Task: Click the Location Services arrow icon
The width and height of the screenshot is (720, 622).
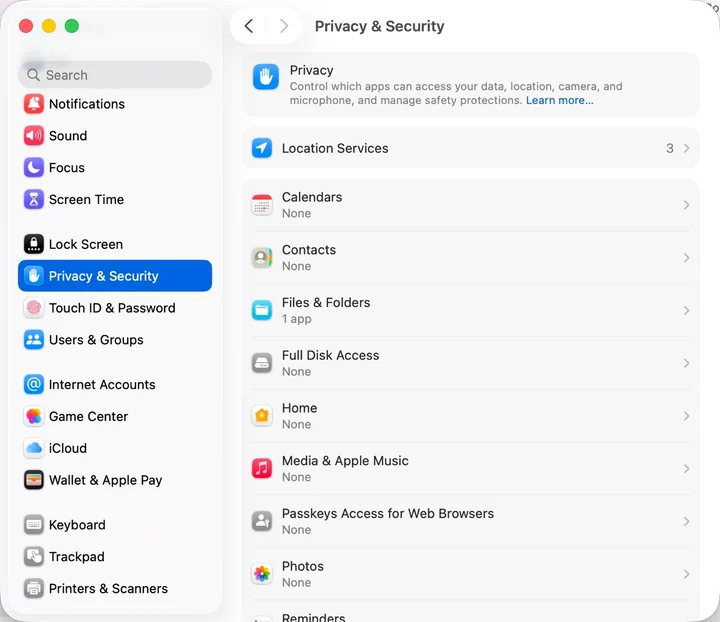Action: 262,148
